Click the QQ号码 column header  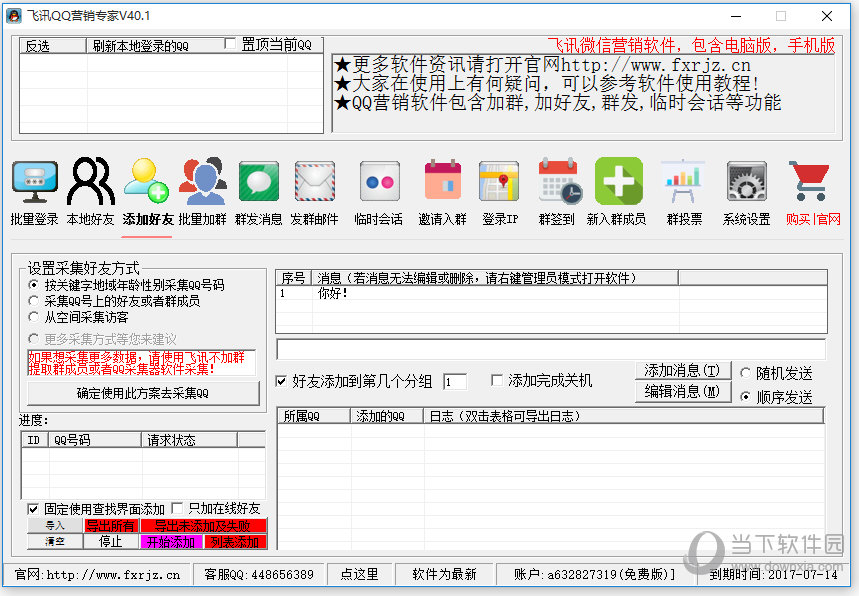click(95, 440)
